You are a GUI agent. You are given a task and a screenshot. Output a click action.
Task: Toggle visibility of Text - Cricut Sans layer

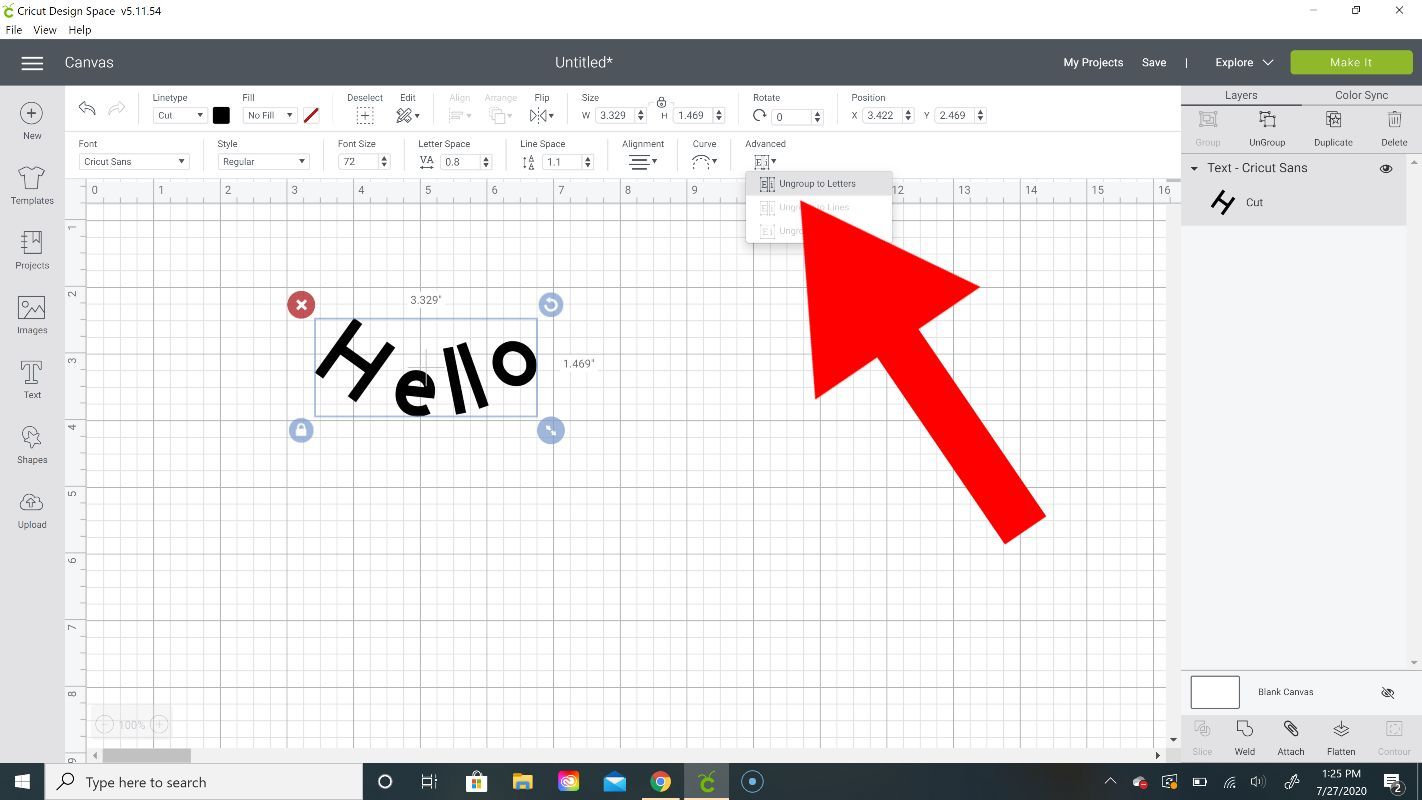click(x=1386, y=168)
